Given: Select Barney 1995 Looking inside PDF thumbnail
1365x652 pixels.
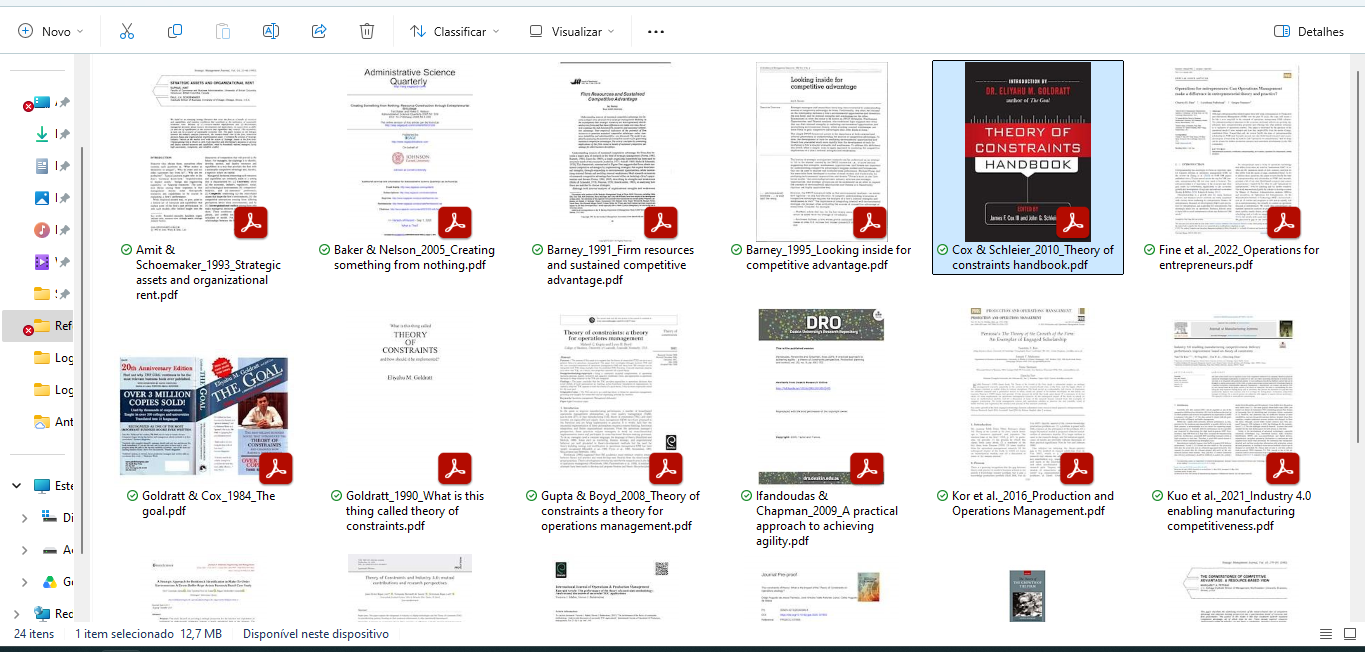Looking at the screenshot, I should pos(822,150).
